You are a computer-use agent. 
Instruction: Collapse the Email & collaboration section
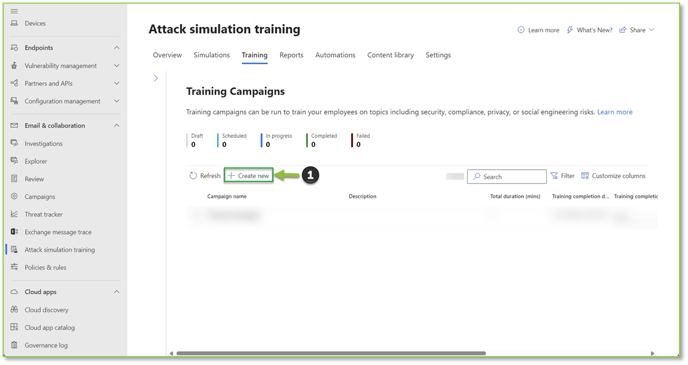[117, 125]
